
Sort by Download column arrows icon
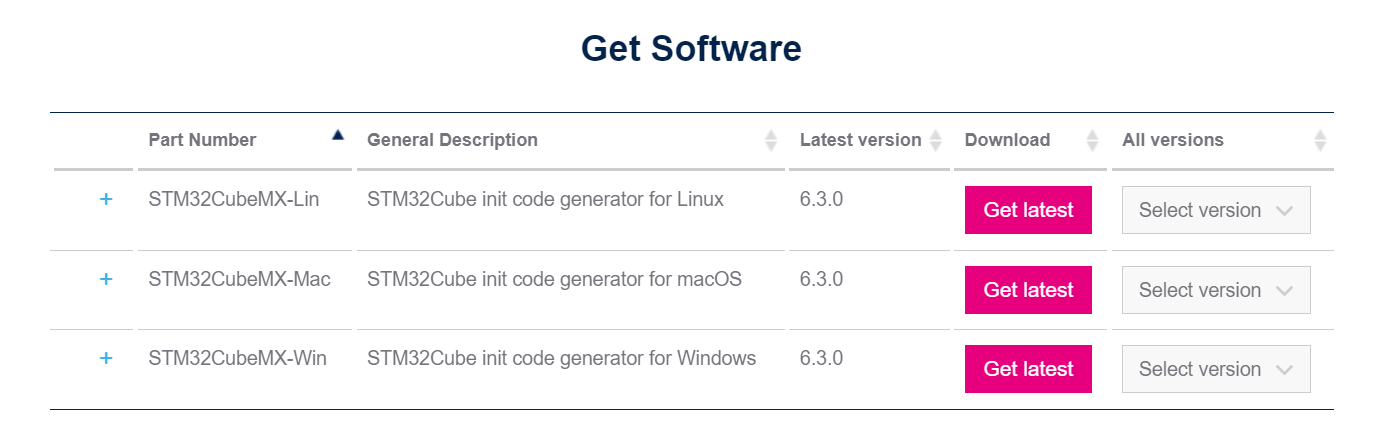(x=1092, y=140)
